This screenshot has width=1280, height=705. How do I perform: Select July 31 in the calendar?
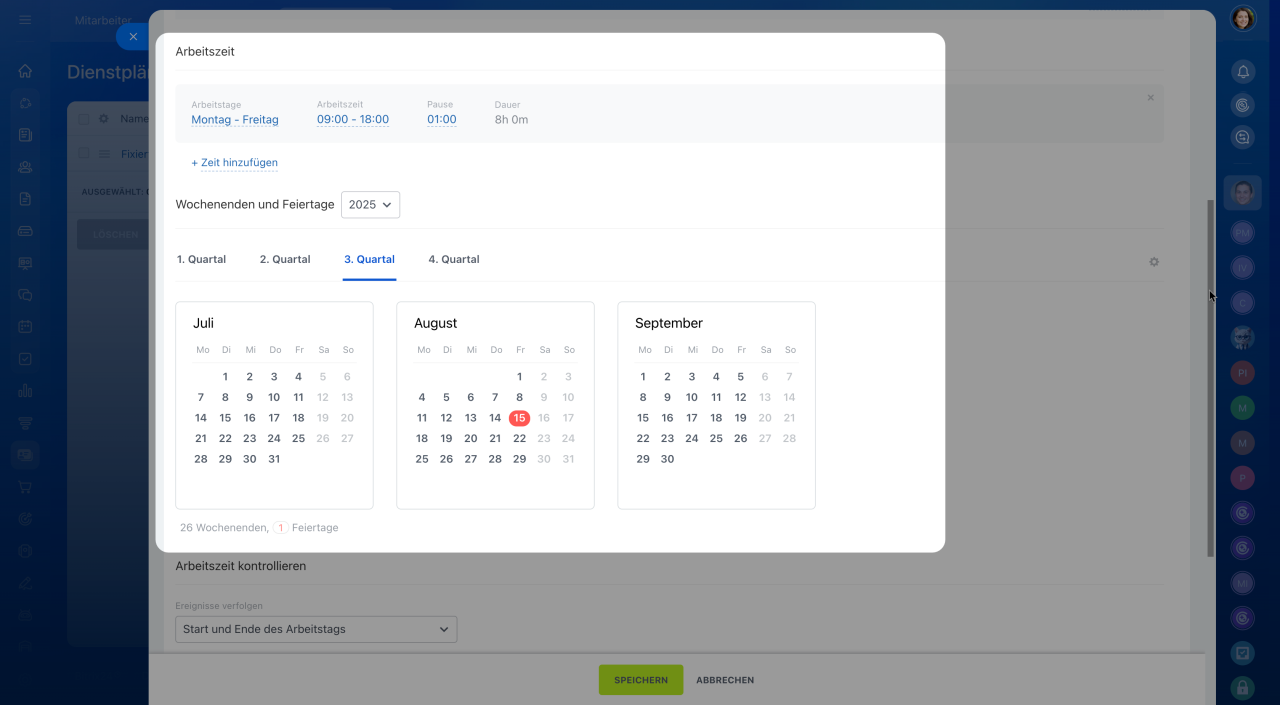(274, 459)
